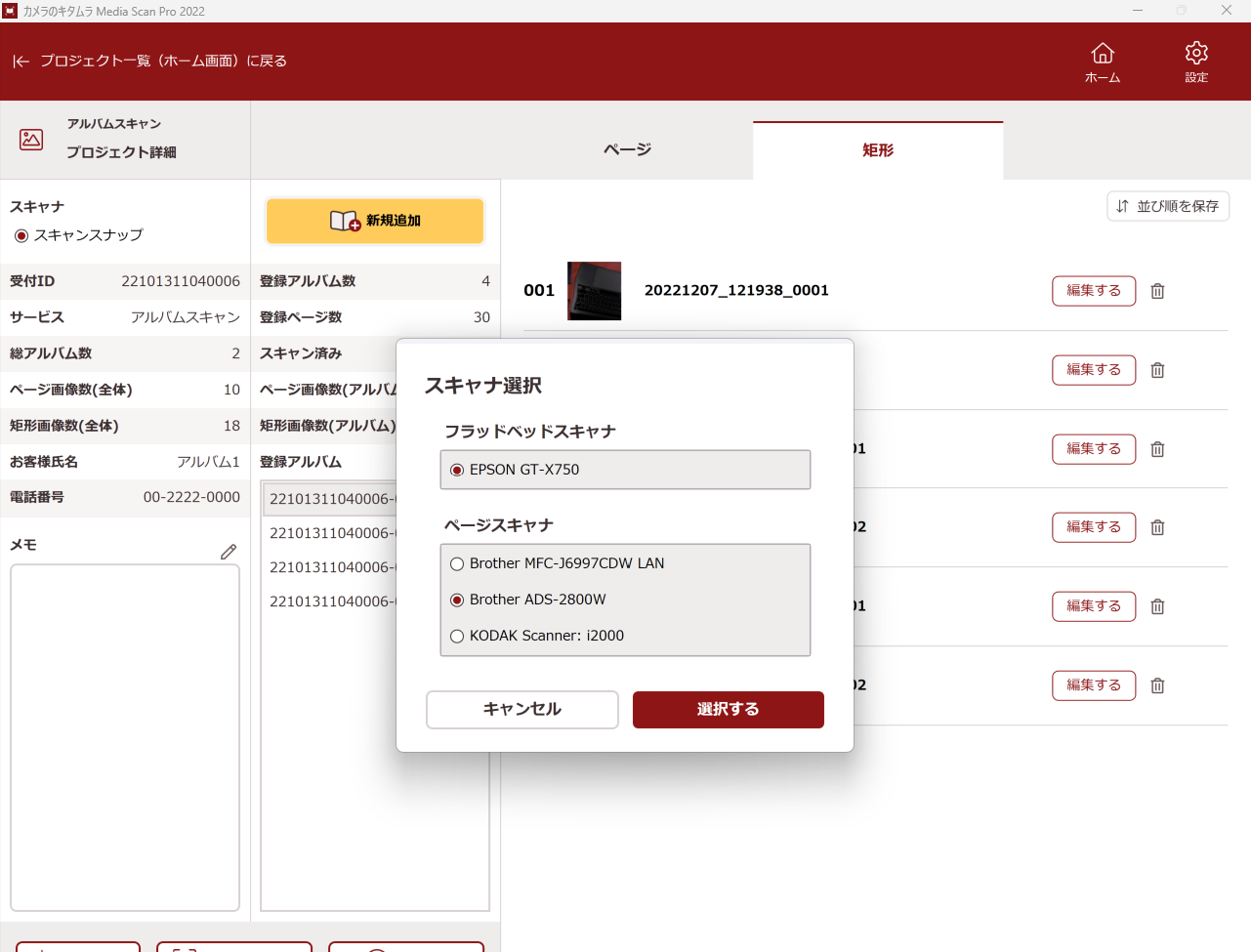Save the sort order with 並び順を保存

click(1167, 206)
